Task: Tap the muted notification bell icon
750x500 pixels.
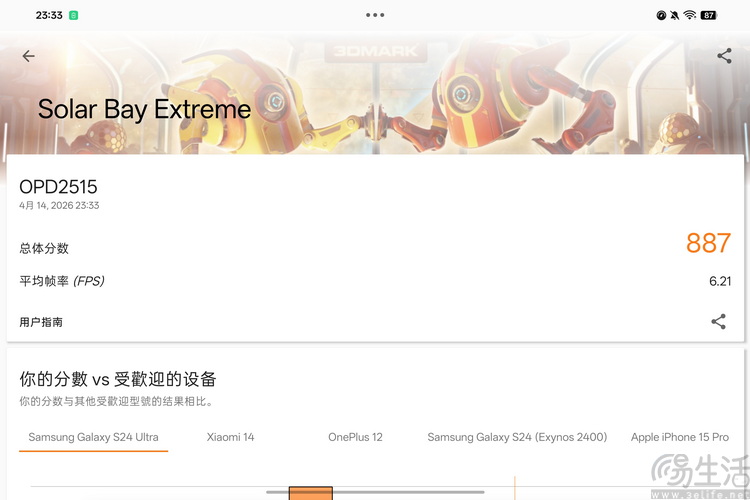Action: (x=675, y=15)
